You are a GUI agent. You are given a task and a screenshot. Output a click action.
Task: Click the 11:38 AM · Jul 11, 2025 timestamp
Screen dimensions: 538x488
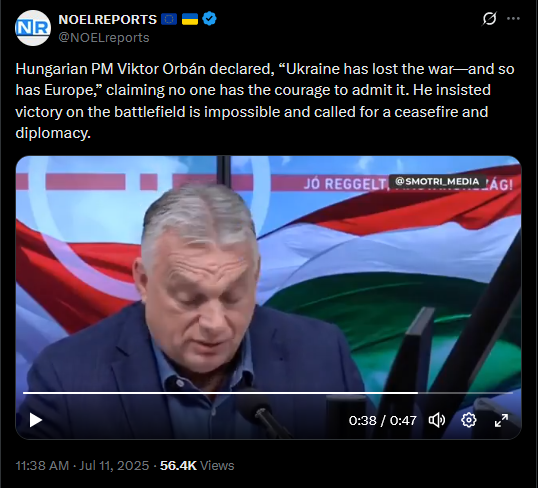tap(82, 466)
